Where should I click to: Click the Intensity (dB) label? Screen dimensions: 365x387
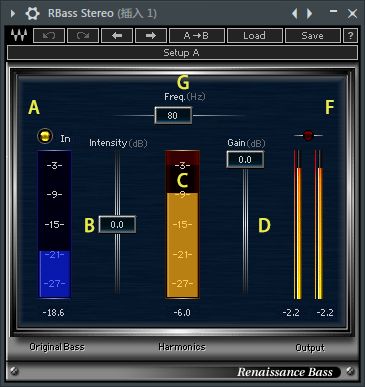coord(118,143)
